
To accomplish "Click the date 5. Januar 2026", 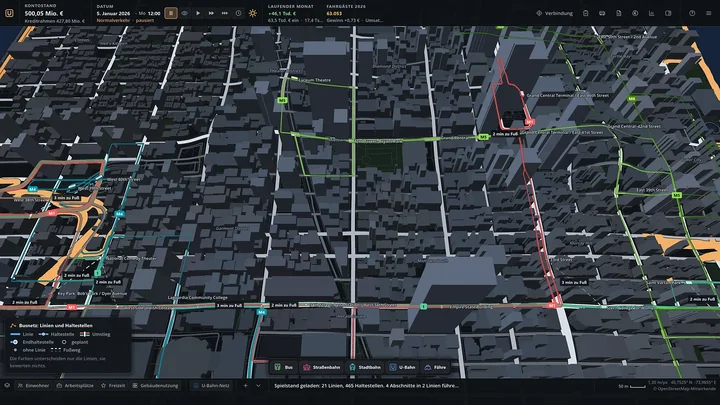I will tap(113, 14).
